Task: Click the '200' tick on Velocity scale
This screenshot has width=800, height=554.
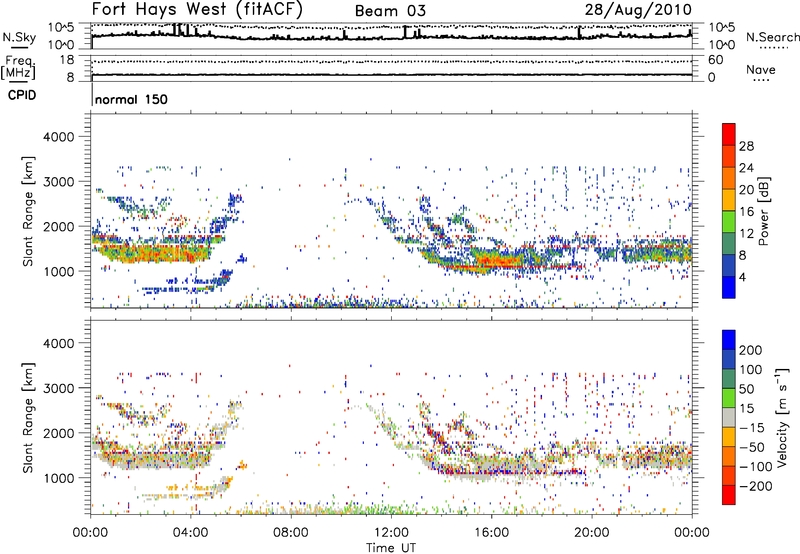Action: click(751, 350)
